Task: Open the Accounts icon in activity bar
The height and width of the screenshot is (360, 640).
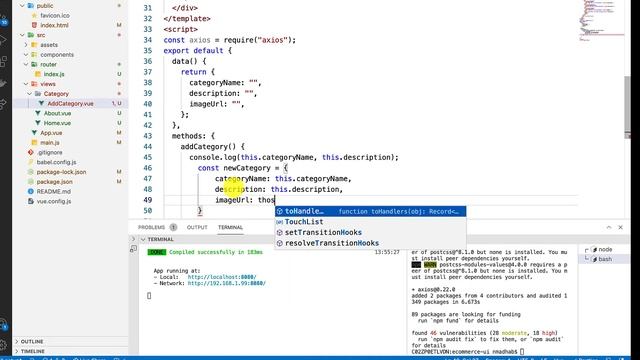Action: (3, 324)
